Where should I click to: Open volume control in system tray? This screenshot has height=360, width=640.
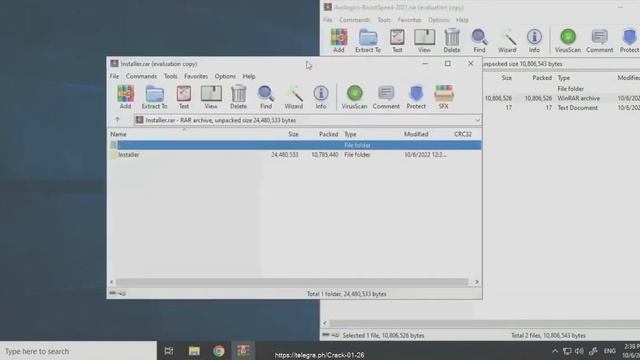(579, 351)
